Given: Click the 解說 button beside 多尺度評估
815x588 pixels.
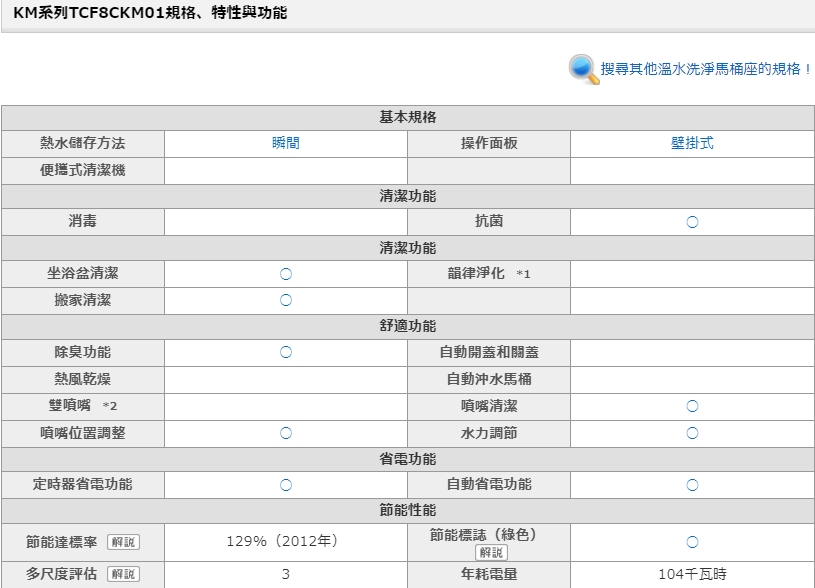Looking at the screenshot, I should [x=123, y=574].
